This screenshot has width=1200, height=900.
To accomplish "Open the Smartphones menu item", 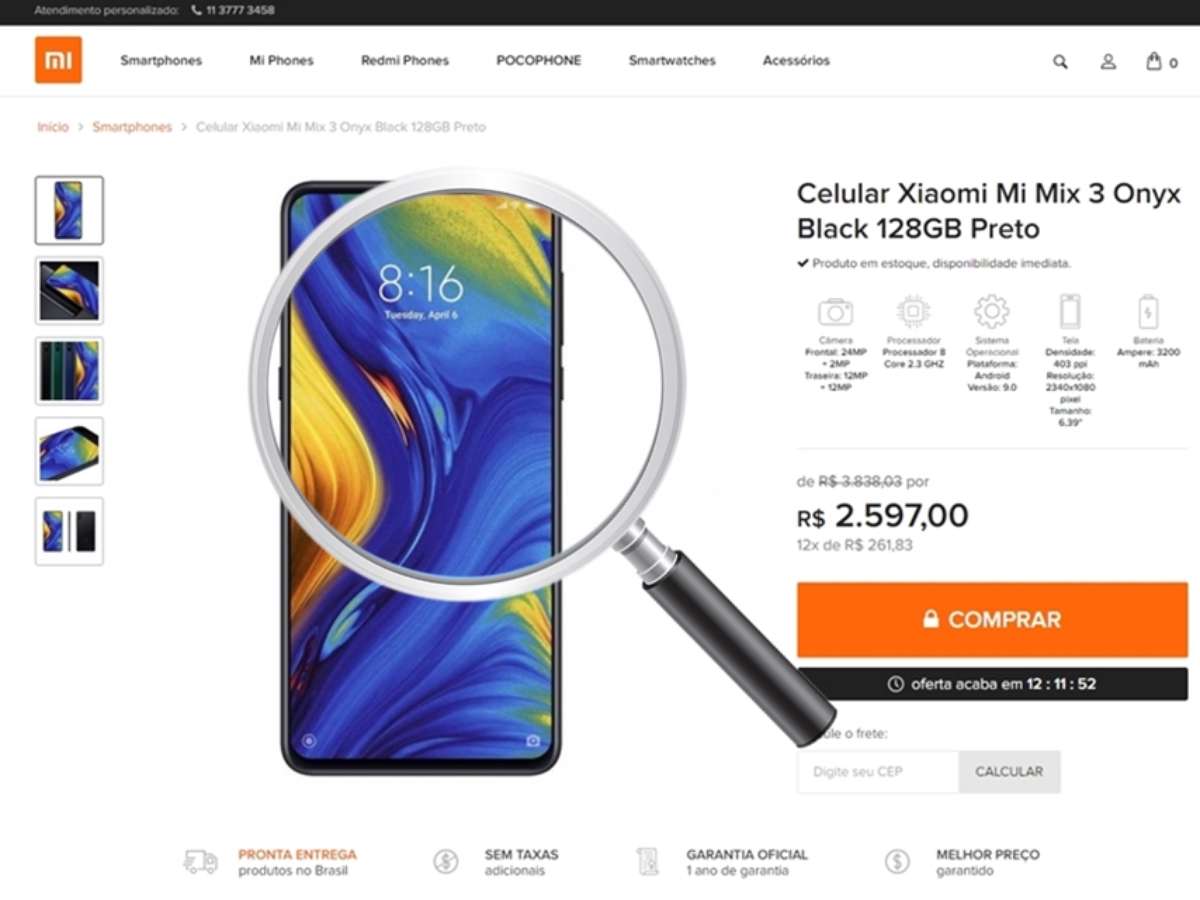I will [161, 61].
